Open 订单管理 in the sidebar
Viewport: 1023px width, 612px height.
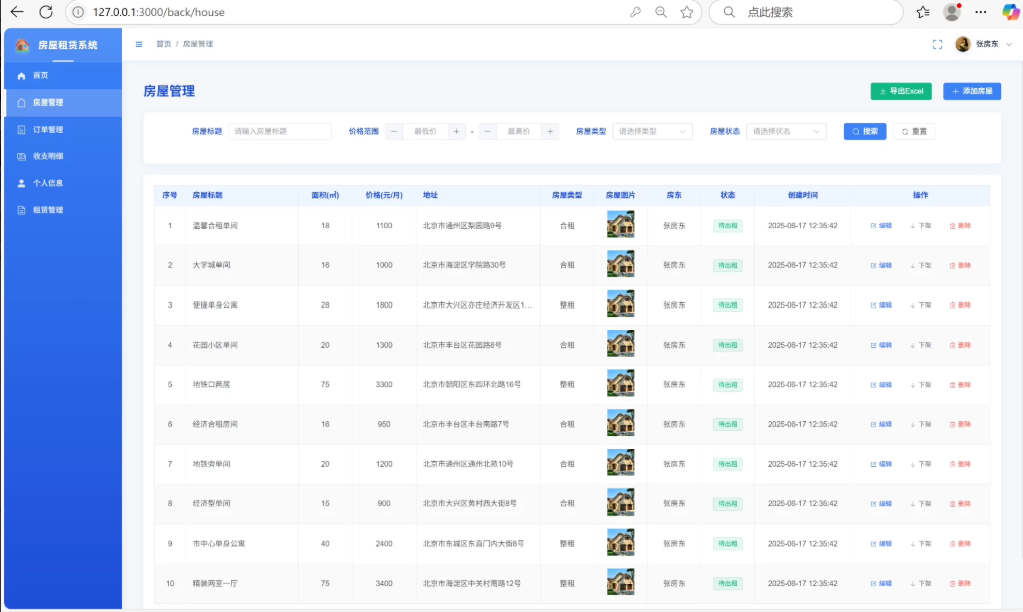tap(63, 130)
